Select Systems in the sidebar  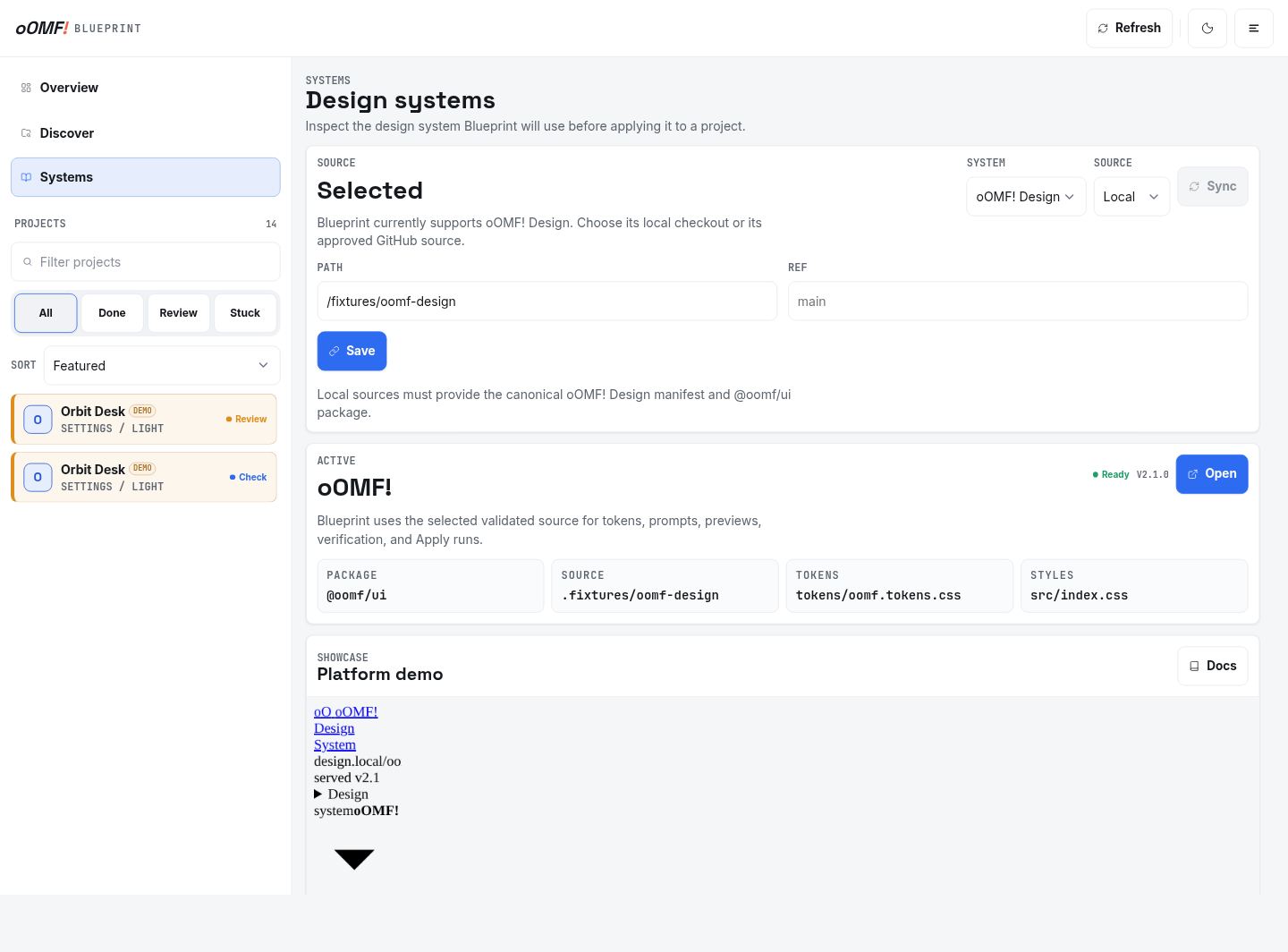click(145, 177)
